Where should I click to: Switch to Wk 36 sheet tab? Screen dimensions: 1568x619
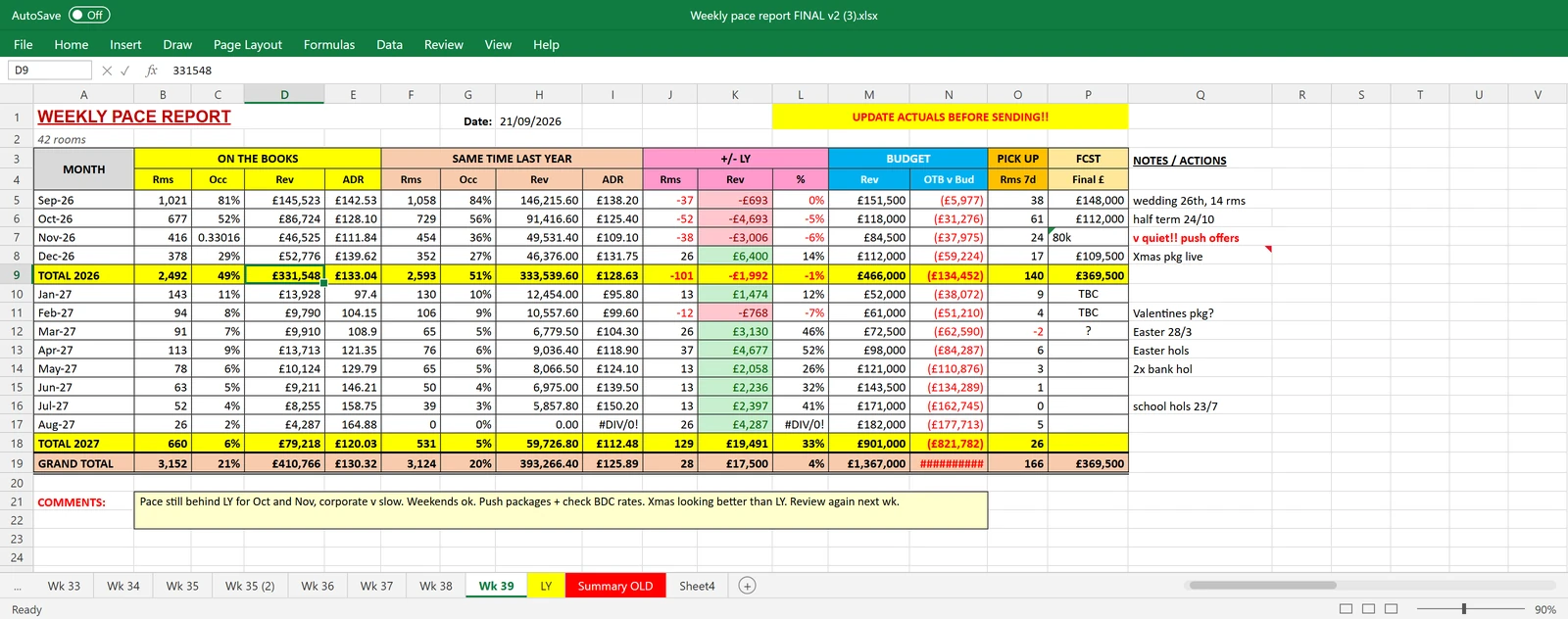(318, 586)
